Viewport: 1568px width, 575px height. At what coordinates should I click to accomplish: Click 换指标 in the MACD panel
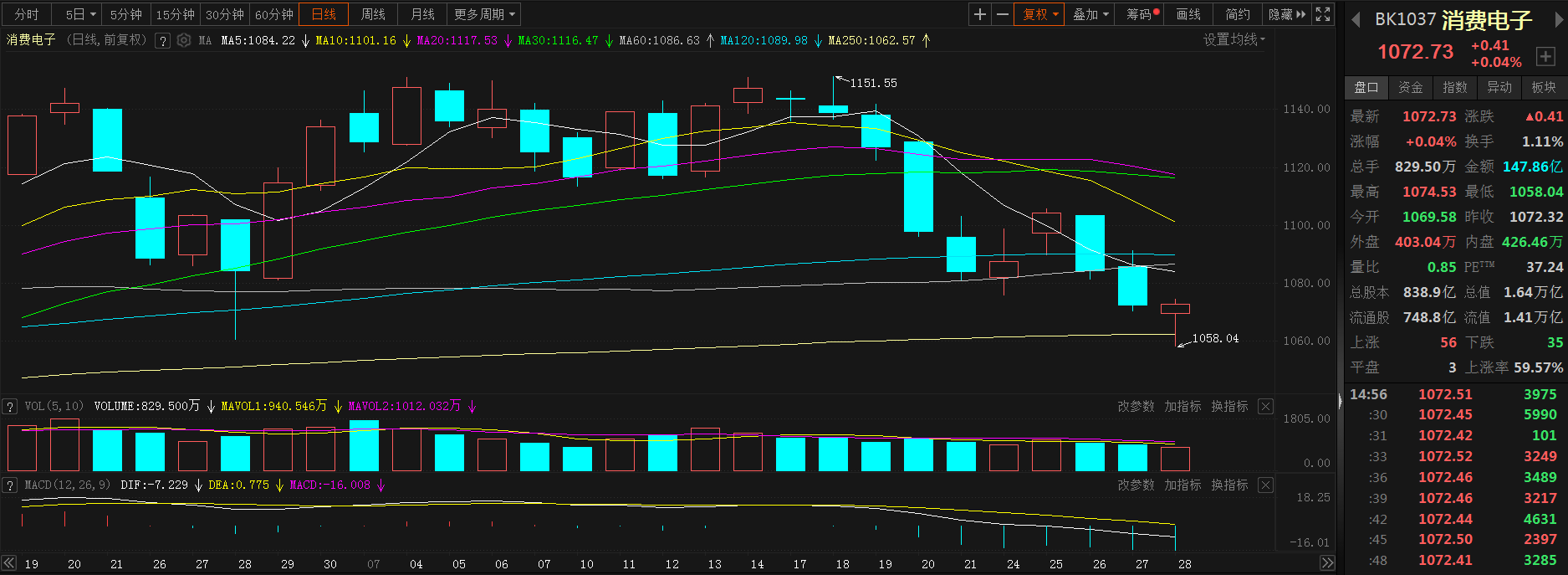point(1229,485)
